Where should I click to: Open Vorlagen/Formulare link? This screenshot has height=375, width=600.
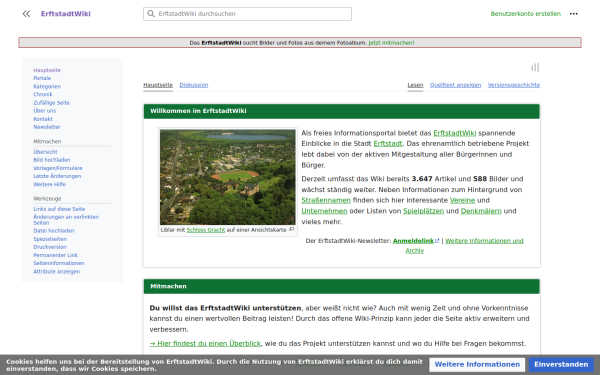58,168
